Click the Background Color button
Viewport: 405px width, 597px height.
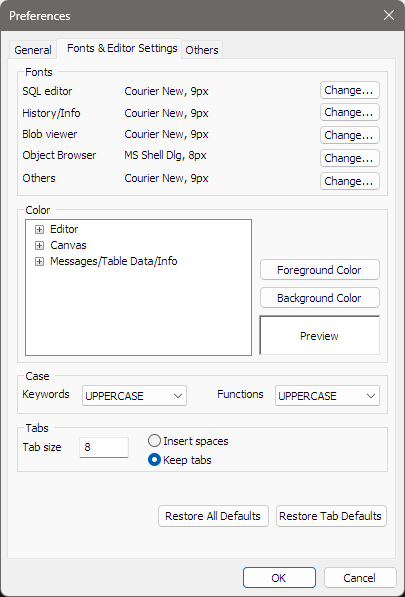click(x=319, y=298)
